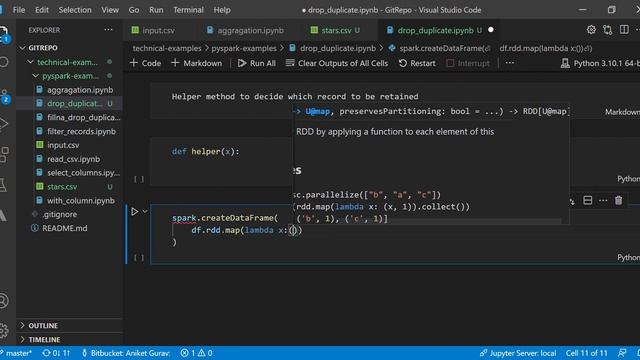Open the Terminal menu
640x360 pixels.
click(188, 10)
